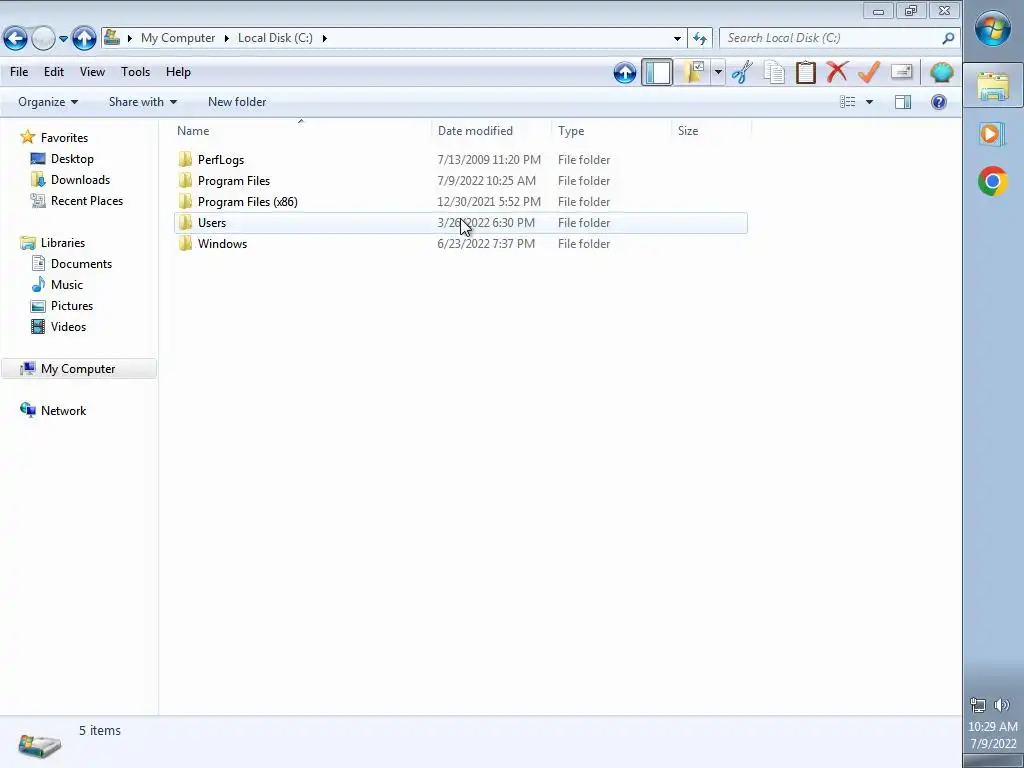This screenshot has width=1024, height=768.
Task: Click the Windows Explorer taskbar icon
Action: [x=993, y=86]
